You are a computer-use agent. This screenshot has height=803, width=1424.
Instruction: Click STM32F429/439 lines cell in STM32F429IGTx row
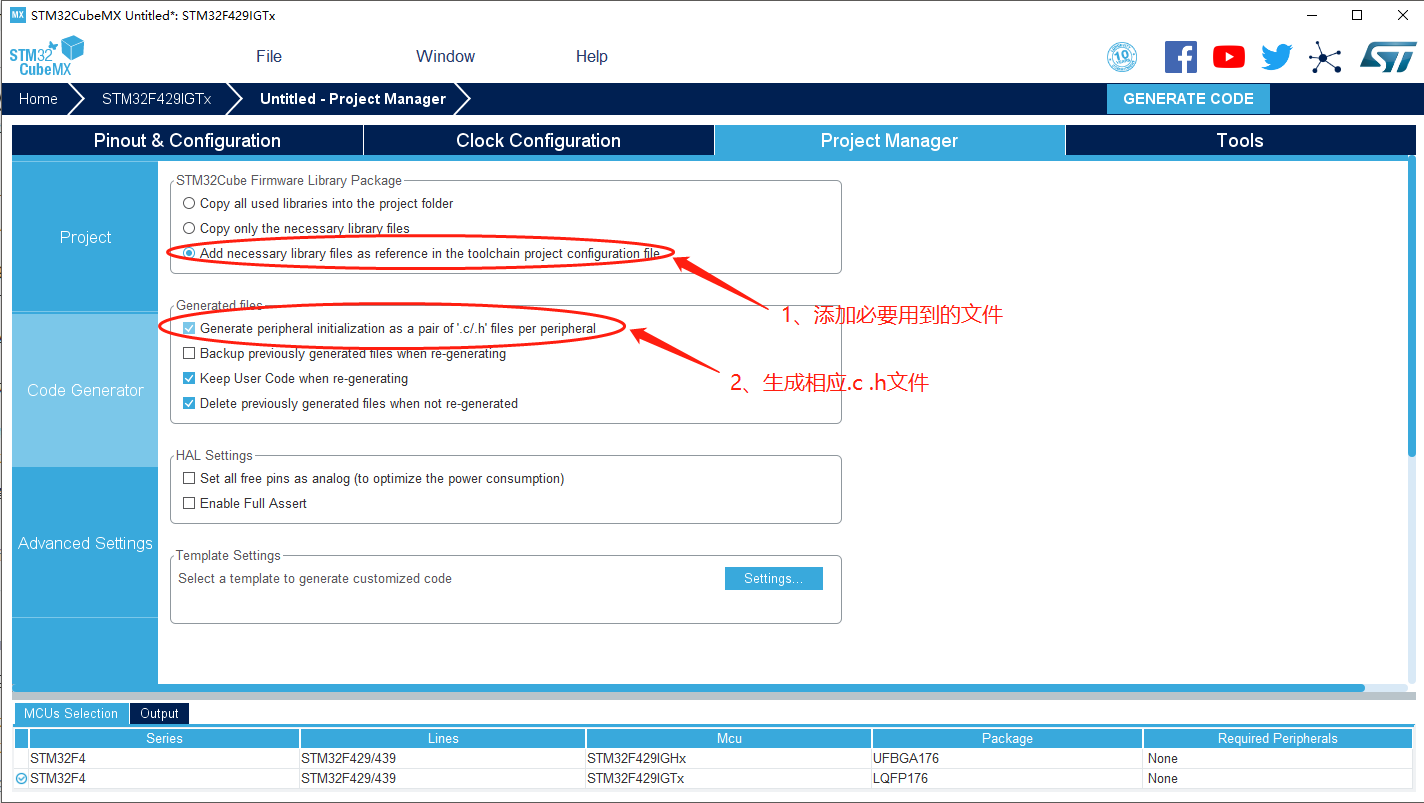point(443,778)
